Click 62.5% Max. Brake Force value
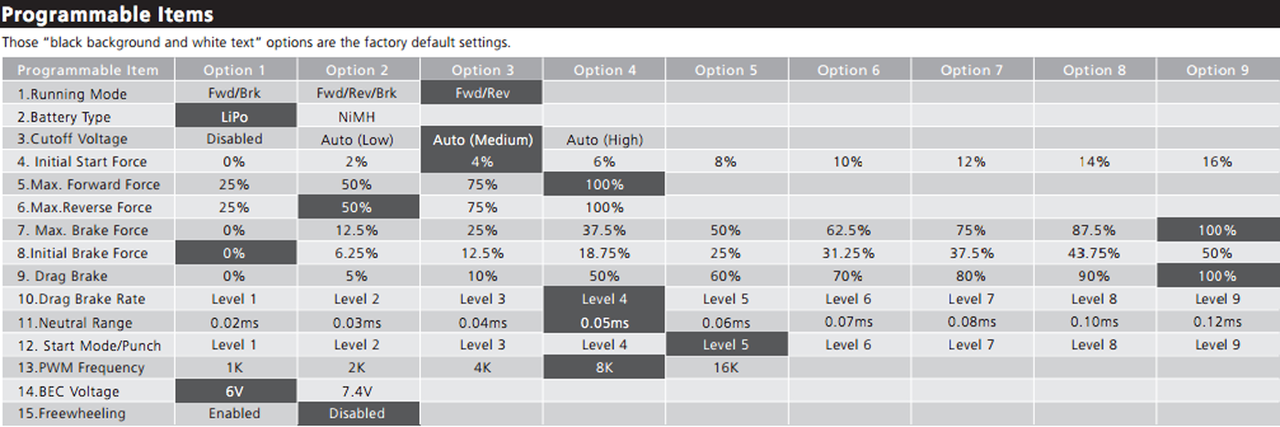The image size is (1280, 427). click(848, 230)
